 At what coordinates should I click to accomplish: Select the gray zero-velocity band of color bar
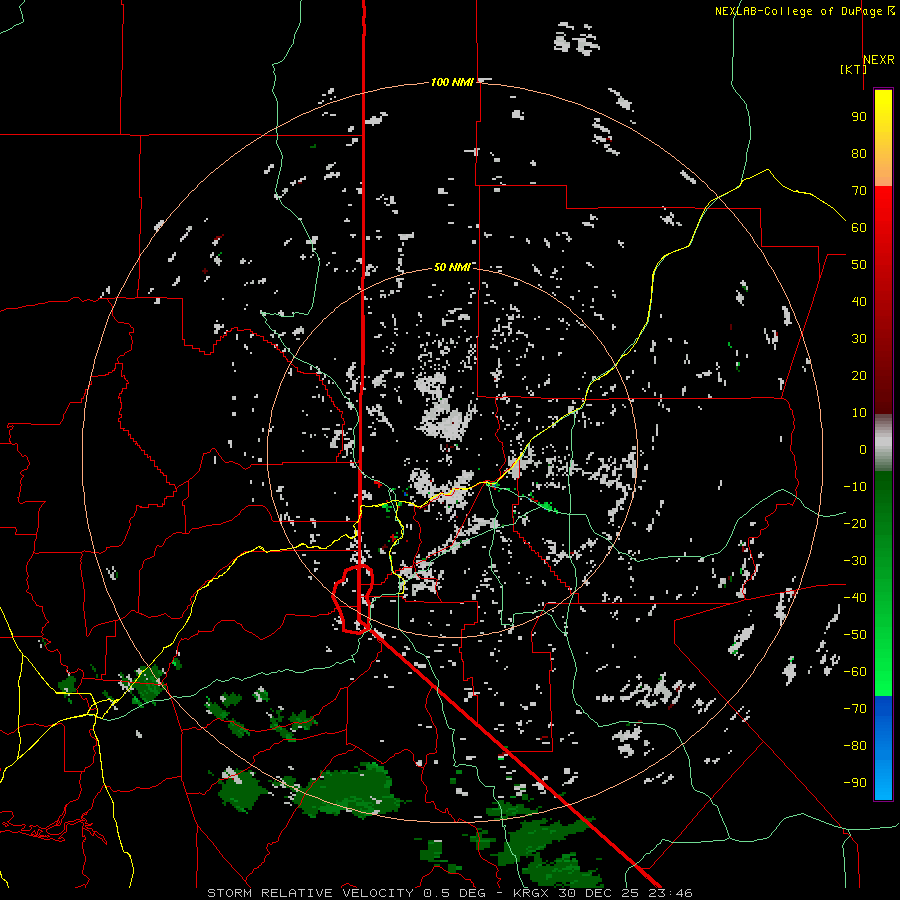coord(883,443)
